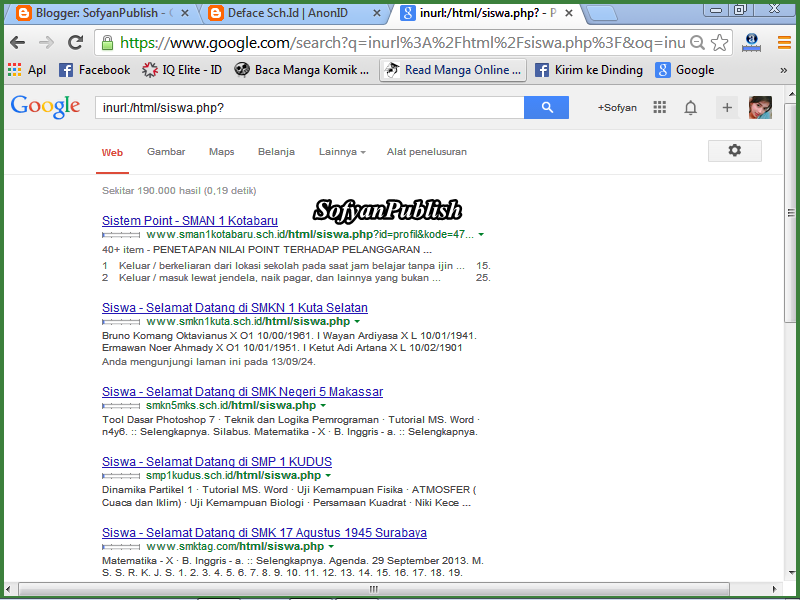Switch to the Belanja tab

pyautogui.click(x=277, y=152)
